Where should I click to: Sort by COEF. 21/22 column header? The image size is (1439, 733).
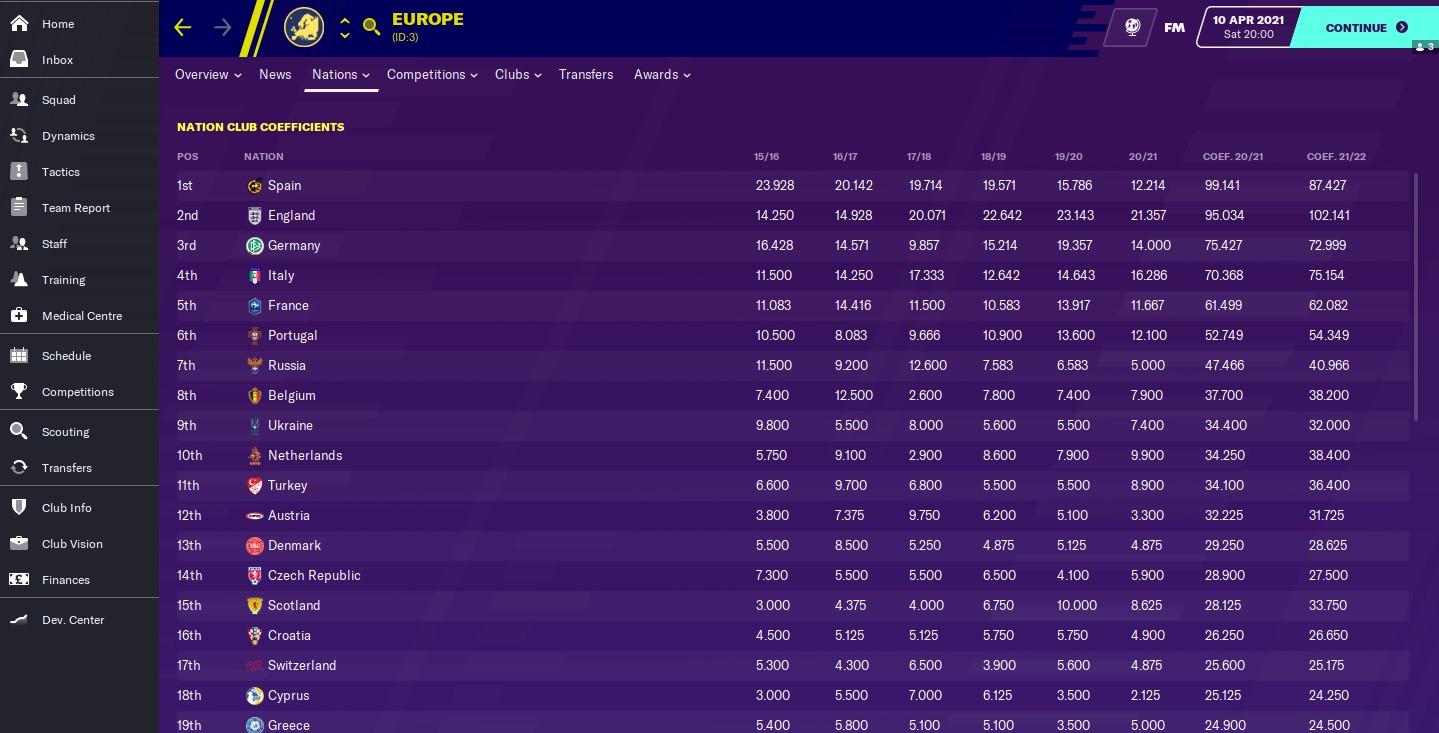tap(1336, 156)
